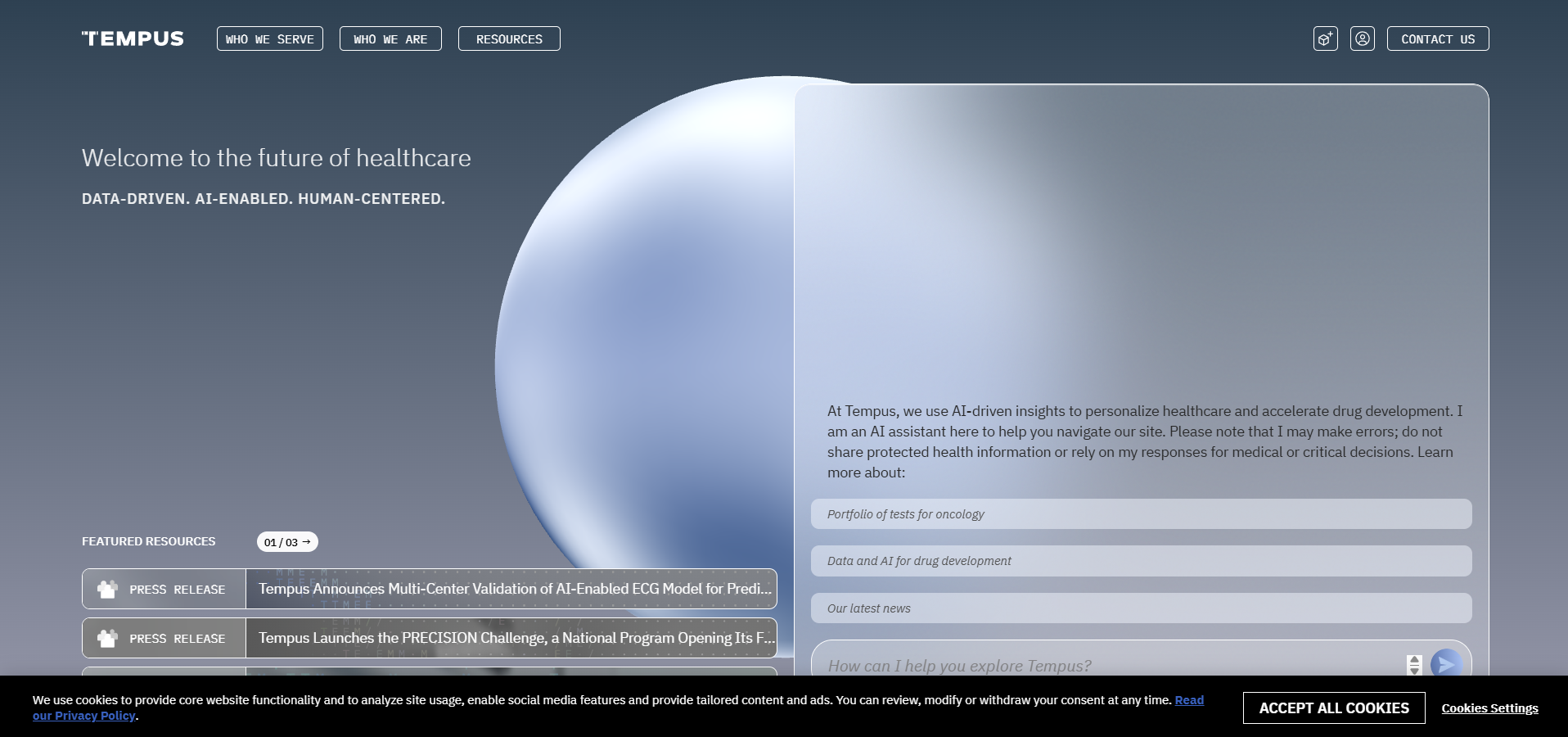Open the Read our Privacy Policy link
This screenshot has width=1568, height=737.
click(1189, 700)
